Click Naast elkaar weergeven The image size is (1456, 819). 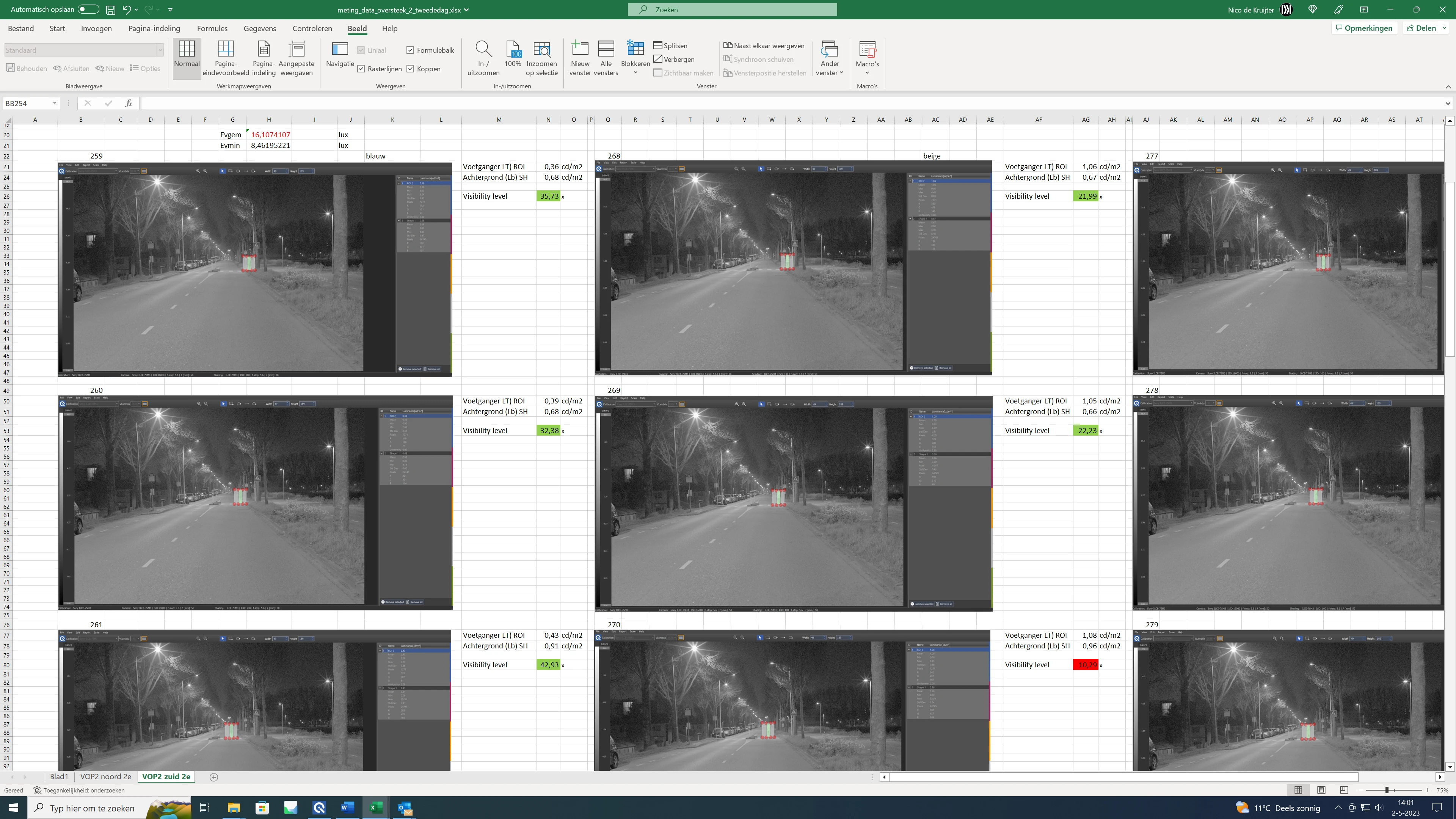pos(764,46)
